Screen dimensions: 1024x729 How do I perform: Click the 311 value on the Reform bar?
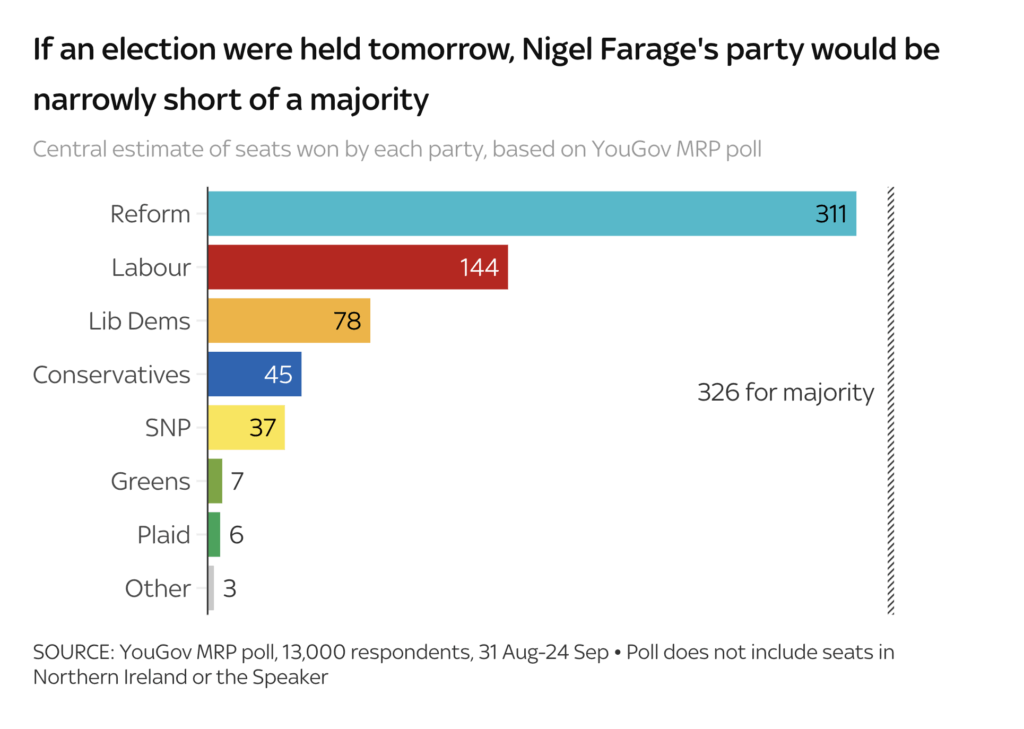(830, 213)
